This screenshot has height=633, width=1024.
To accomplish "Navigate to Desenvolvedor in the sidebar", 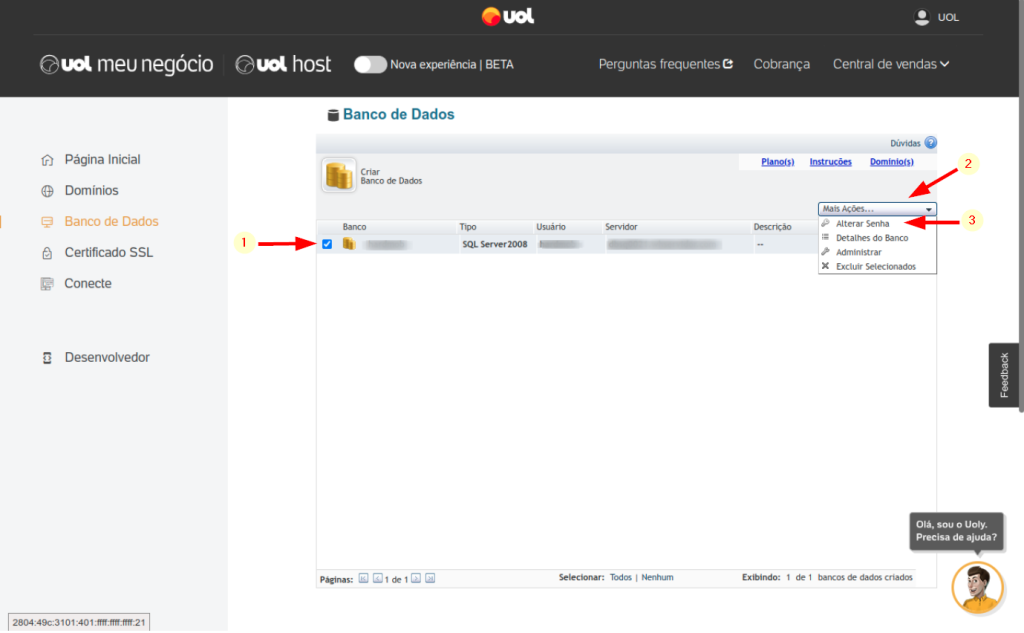I will click(107, 358).
